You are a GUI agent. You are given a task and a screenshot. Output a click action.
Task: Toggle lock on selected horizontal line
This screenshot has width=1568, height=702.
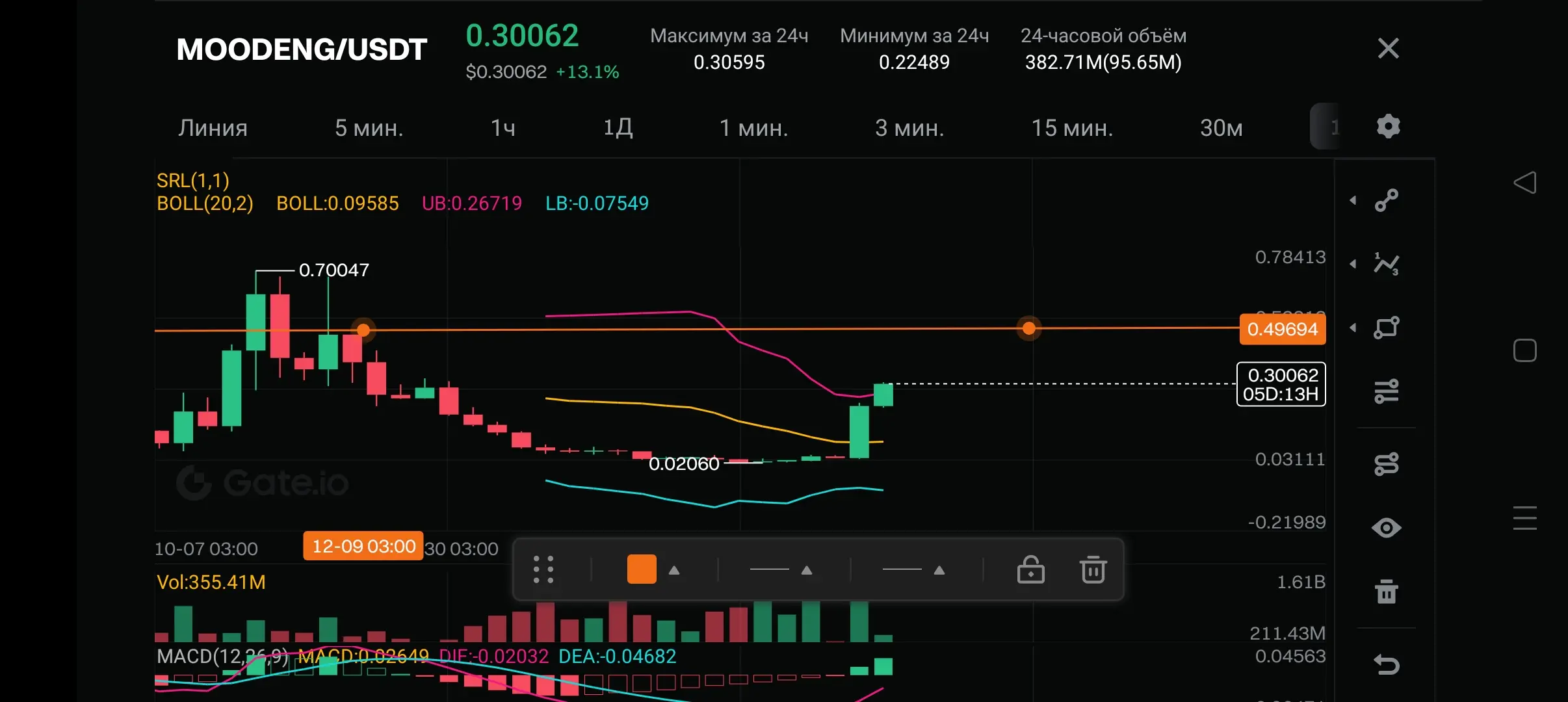click(1030, 570)
